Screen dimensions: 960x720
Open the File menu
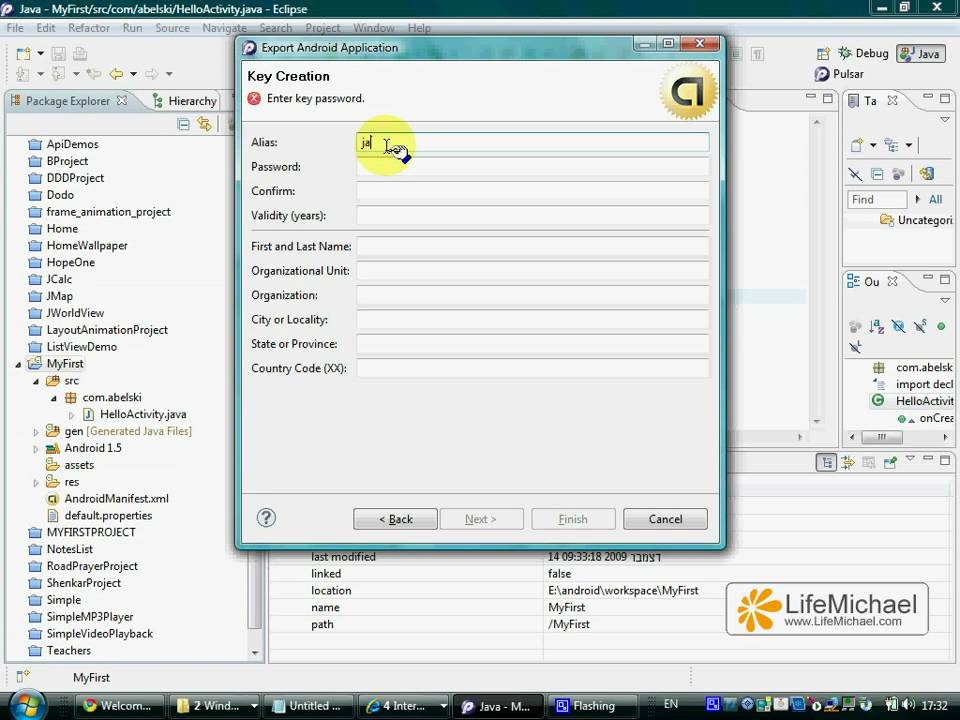[x=15, y=28]
